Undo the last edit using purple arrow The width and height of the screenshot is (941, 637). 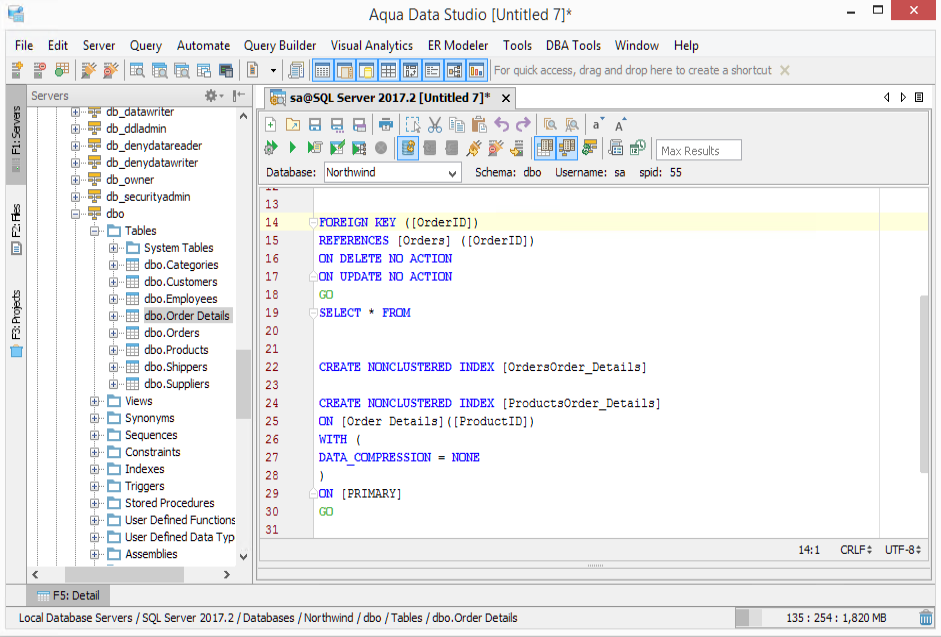[x=501, y=125]
